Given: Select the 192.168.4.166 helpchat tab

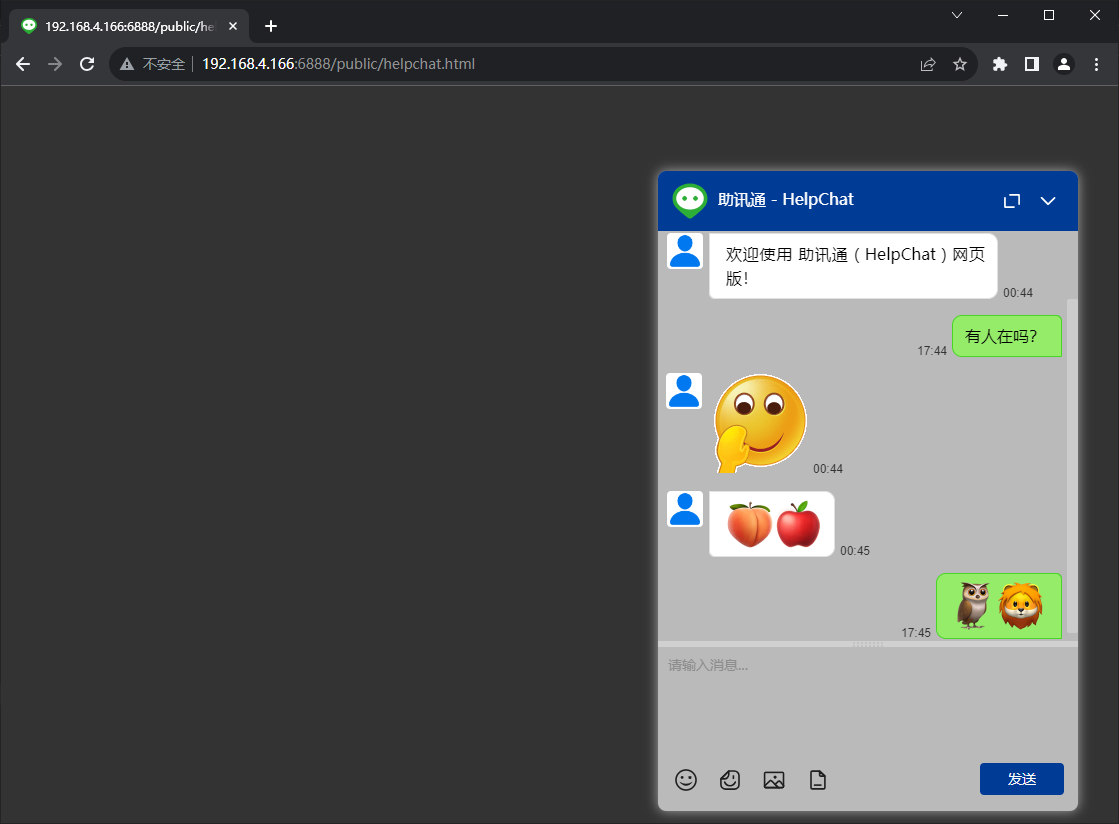Looking at the screenshot, I should coord(129,26).
